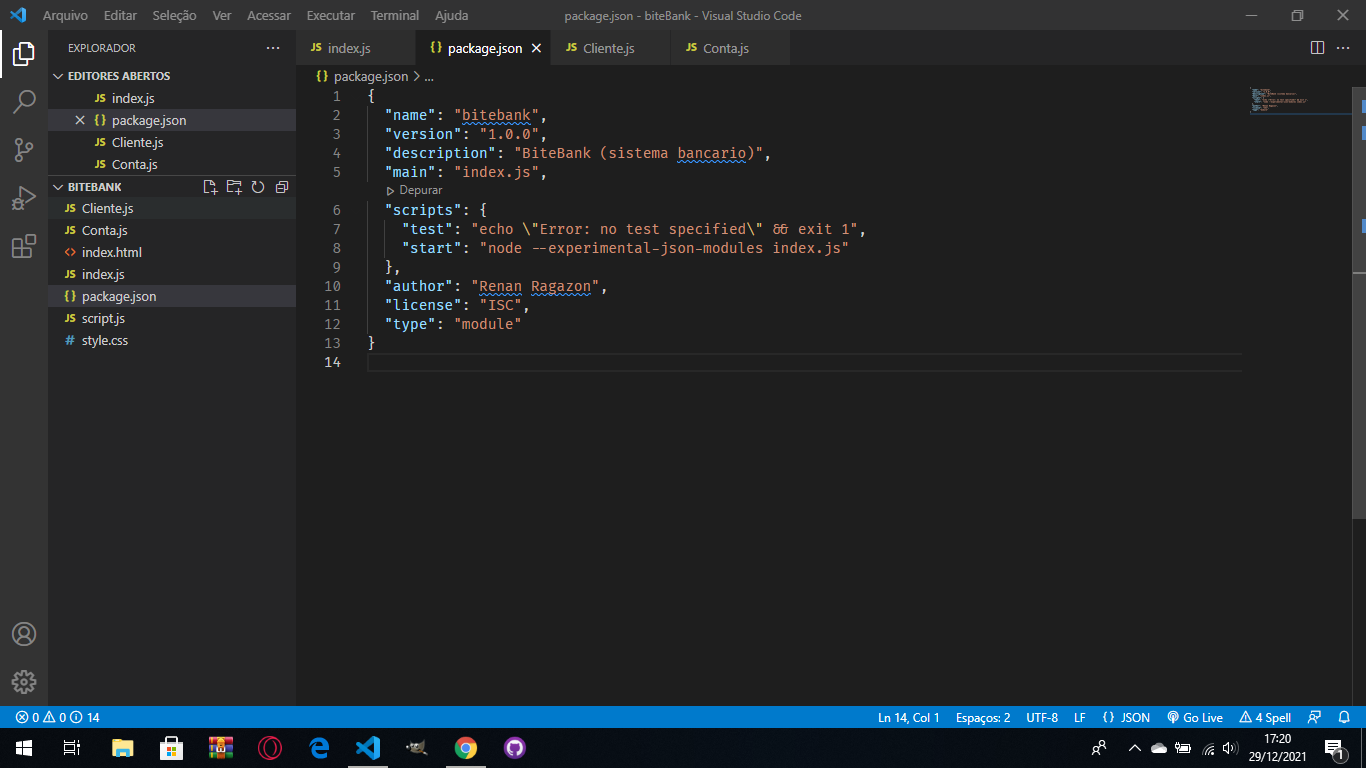The height and width of the screenshot is (768, 1366).
Task: Open Ver menu
Action: point(222,16)
